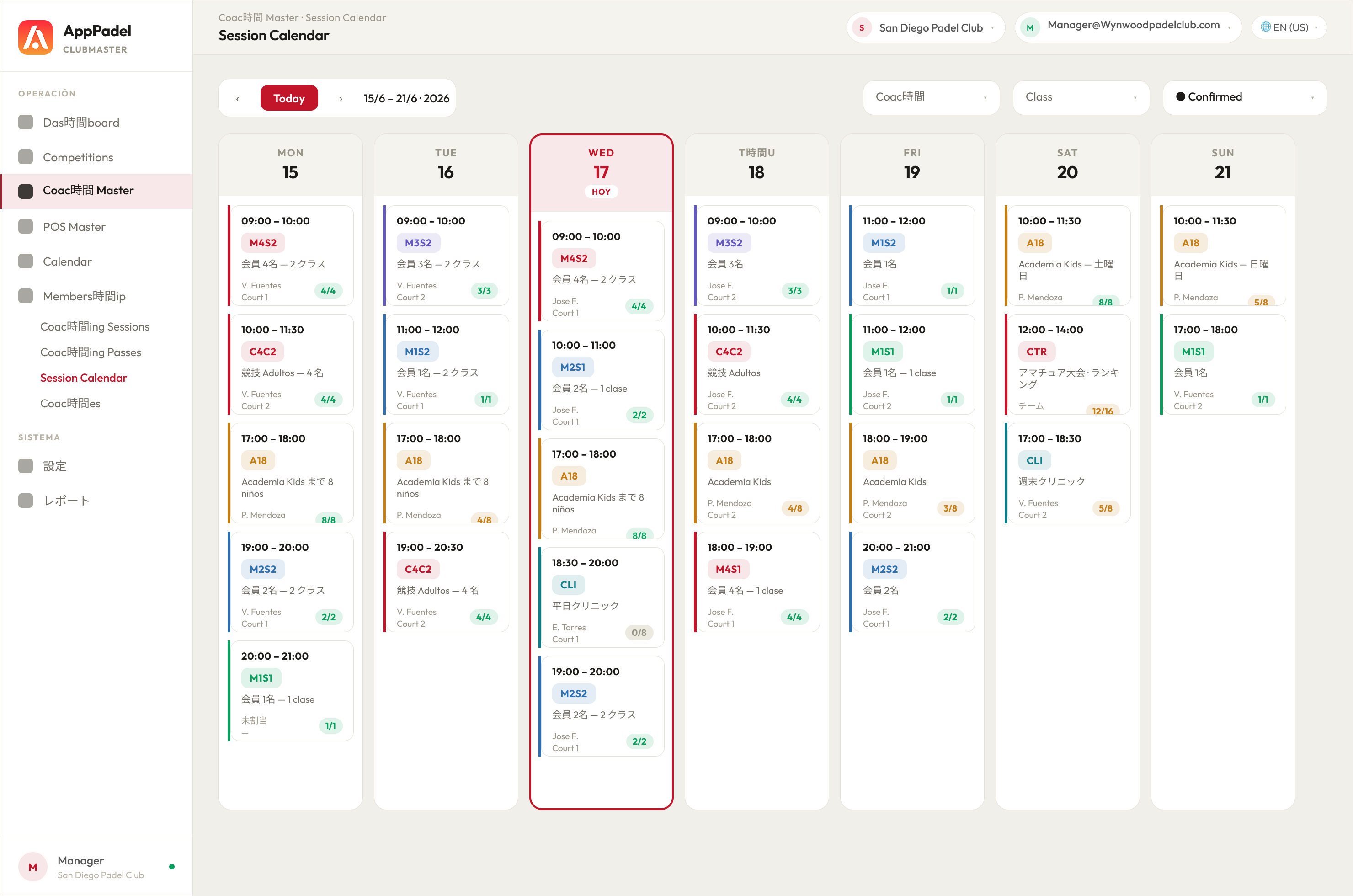Image resolution: width=1353 pixels, height=896 pixels.
Task: Open Wednesday 18:30 CLI clinic card
Action: [x=602, y=597]
